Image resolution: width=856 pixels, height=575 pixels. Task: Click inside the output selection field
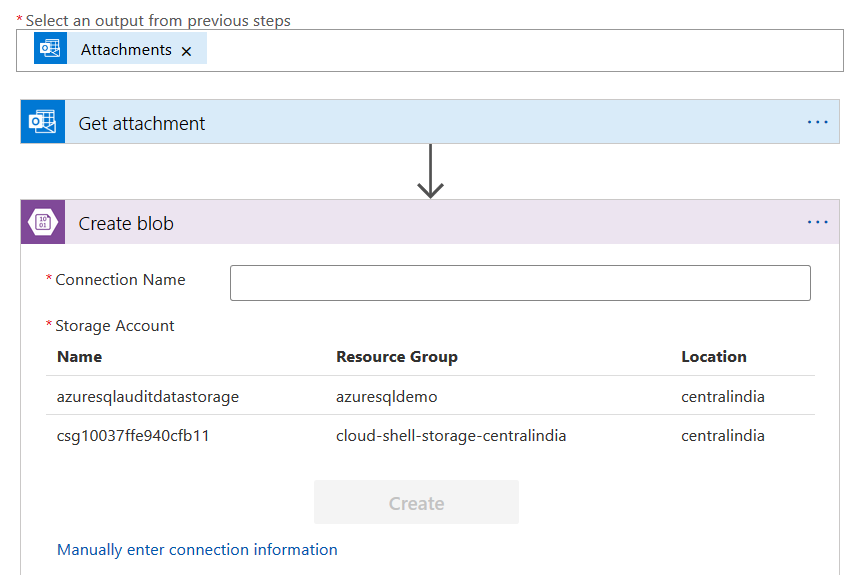point(520,50)
